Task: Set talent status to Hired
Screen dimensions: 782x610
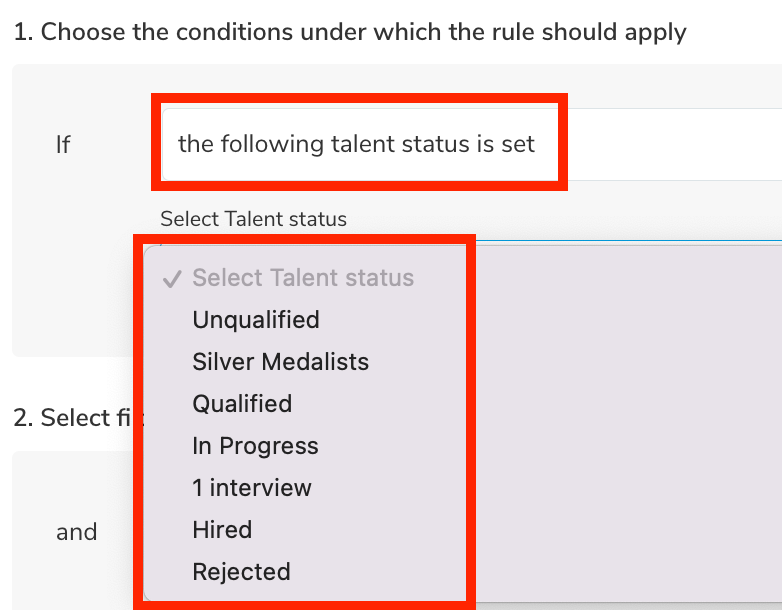Action: point(222,530)
